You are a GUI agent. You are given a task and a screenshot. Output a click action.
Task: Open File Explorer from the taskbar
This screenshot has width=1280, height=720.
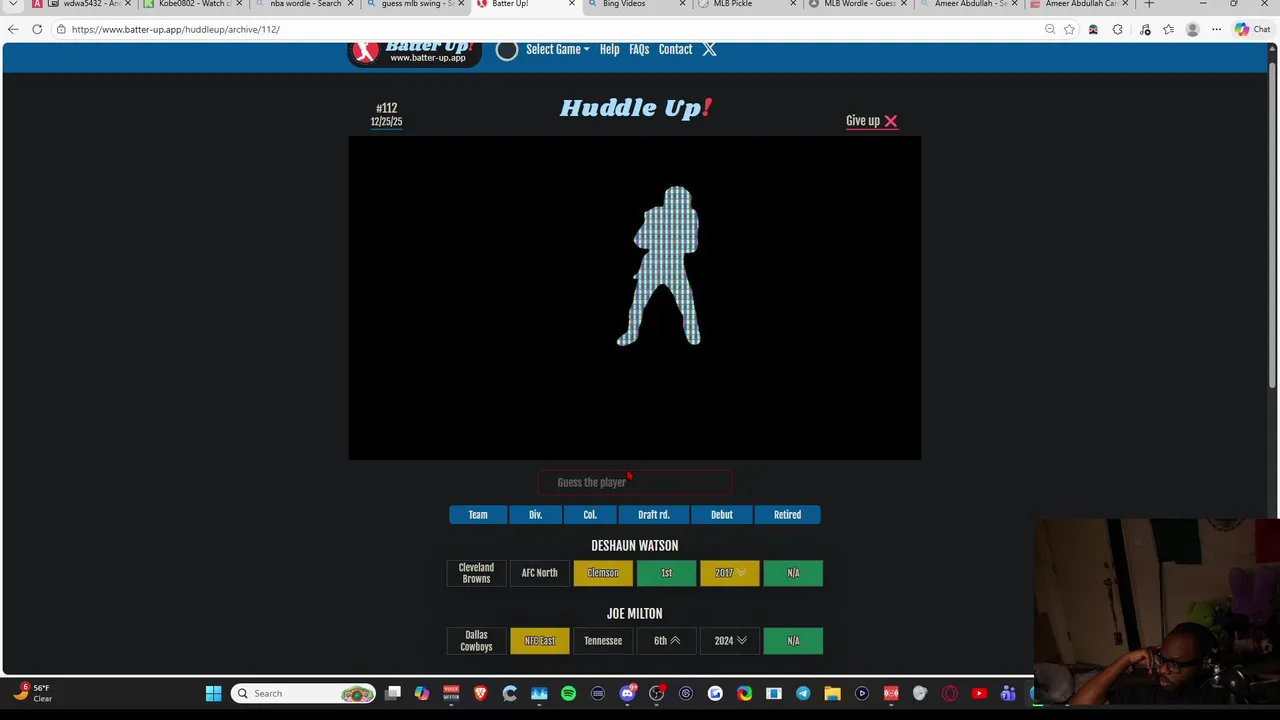(832, 693)
